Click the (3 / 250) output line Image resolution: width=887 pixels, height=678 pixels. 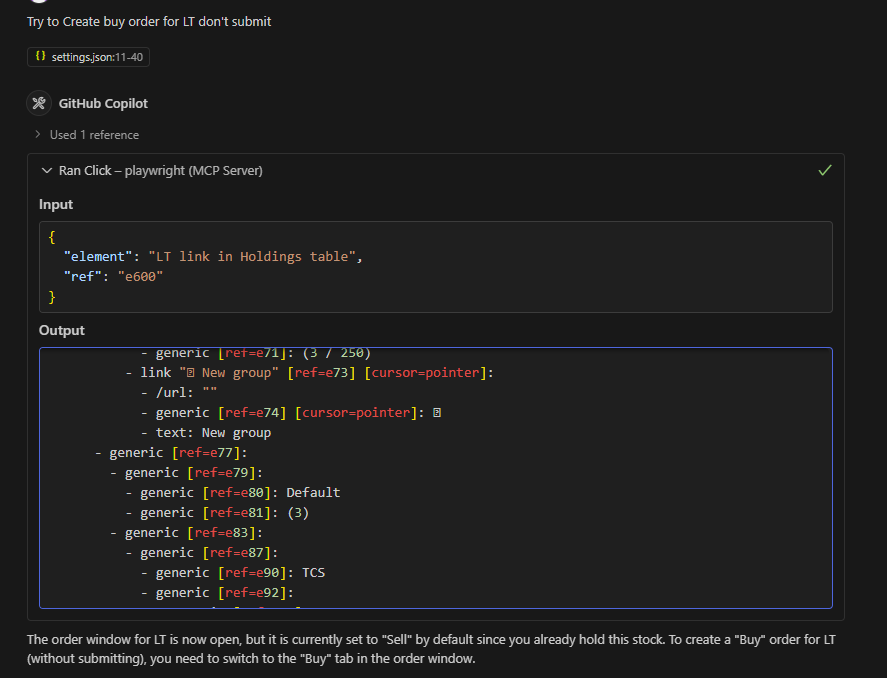pyautogui.click(x=255, y=353)
